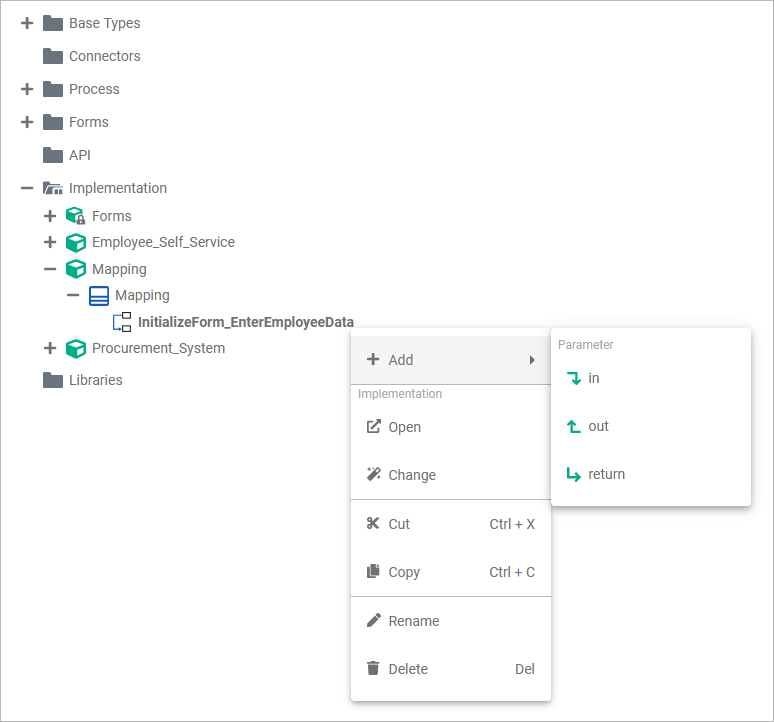Click the 'return' parameter arrow icon
Viewport: 774px width, 722px height.
(573, 474)
